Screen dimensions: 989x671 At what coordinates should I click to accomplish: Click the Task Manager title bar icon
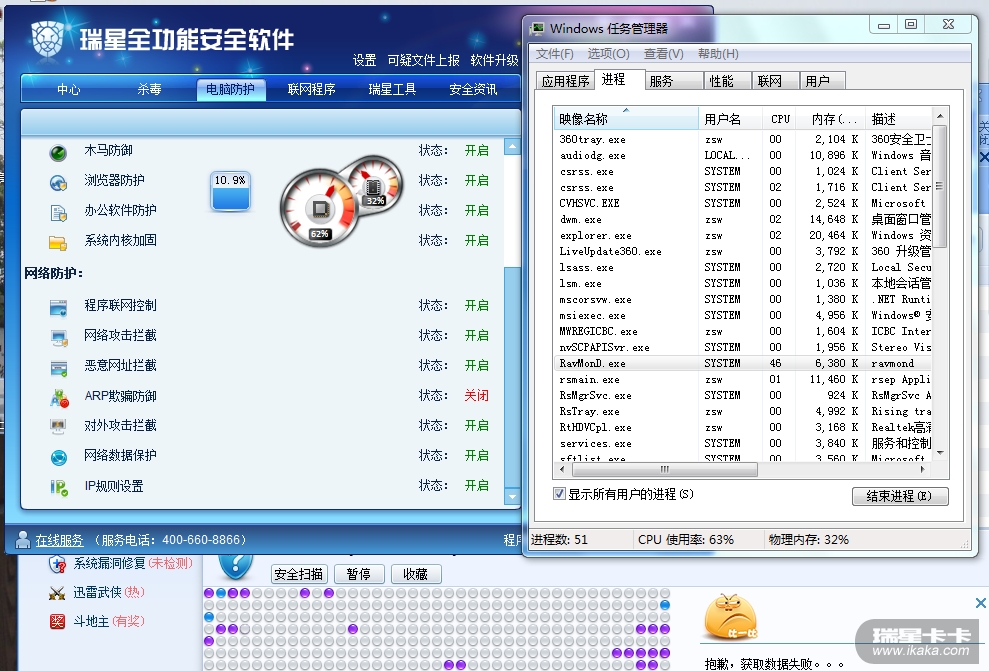point(537,28)
